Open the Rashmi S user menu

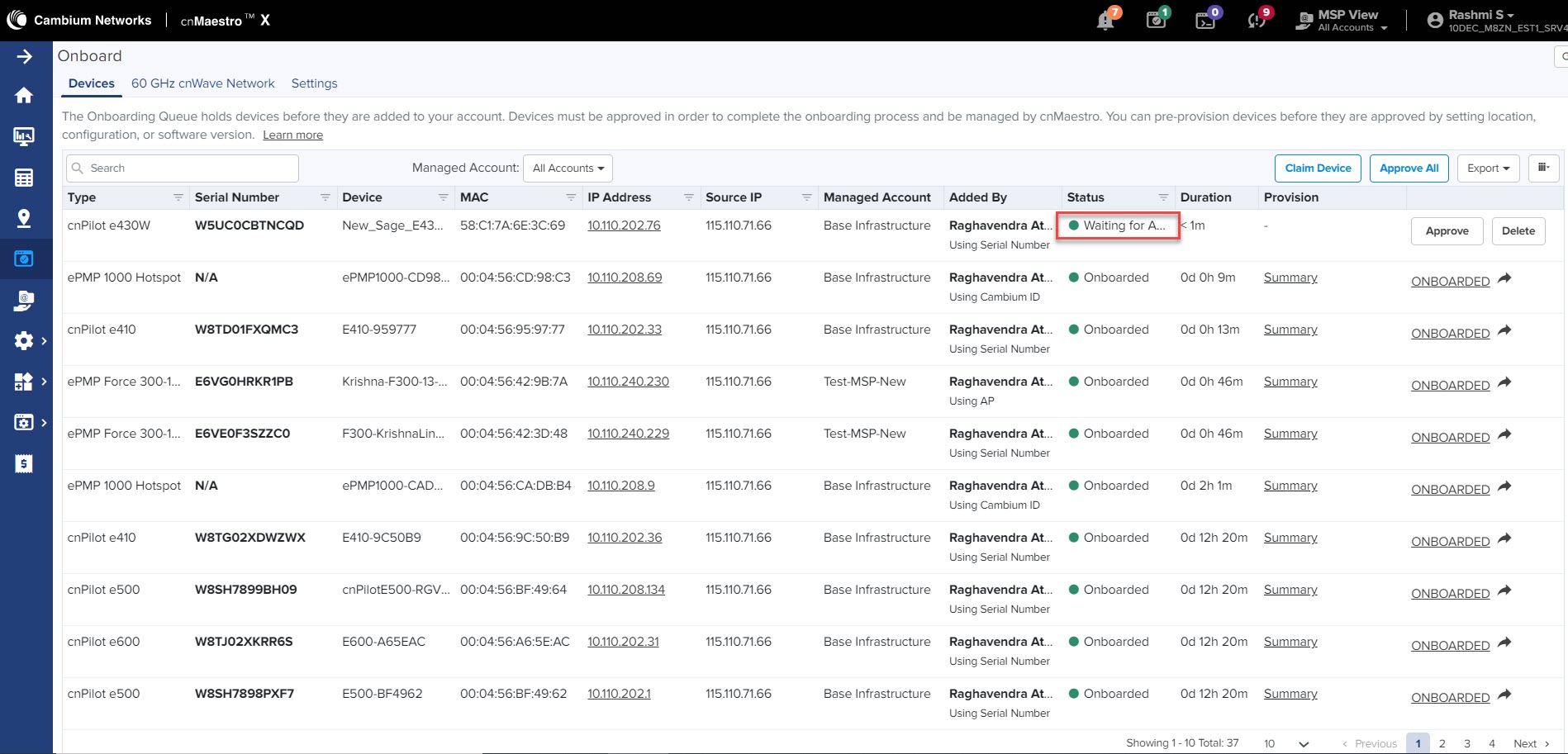pos(1495,20)
